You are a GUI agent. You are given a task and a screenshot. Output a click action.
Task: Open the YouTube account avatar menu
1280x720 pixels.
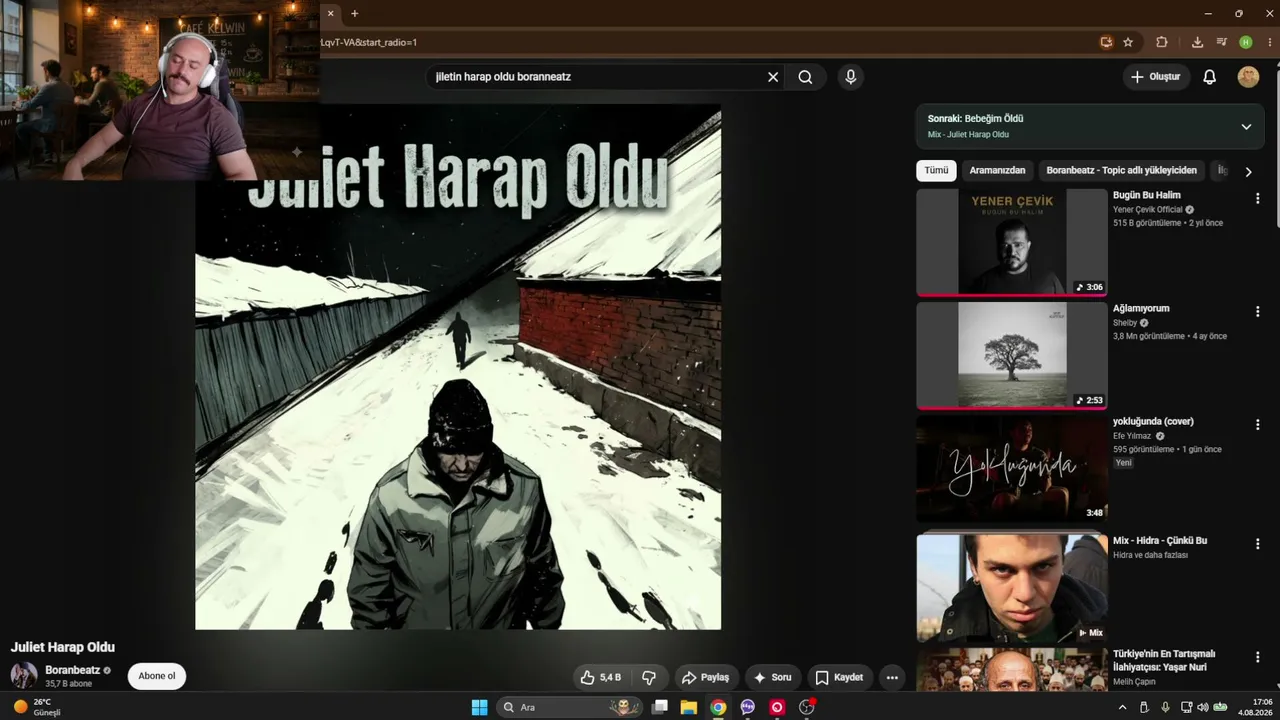point(1248,77)
